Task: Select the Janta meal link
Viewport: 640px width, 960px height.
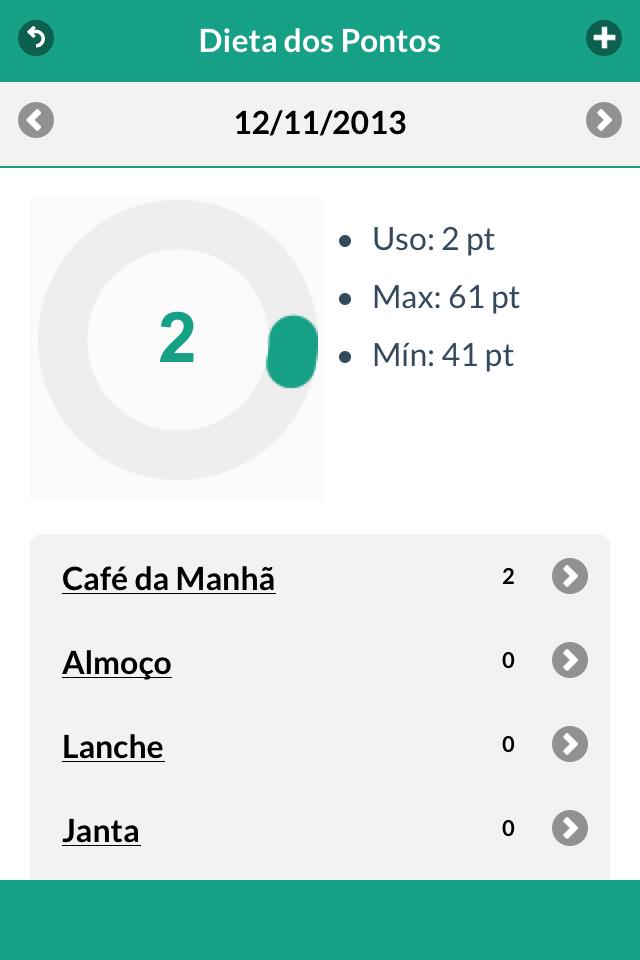Action: click(x=101, y=831)
